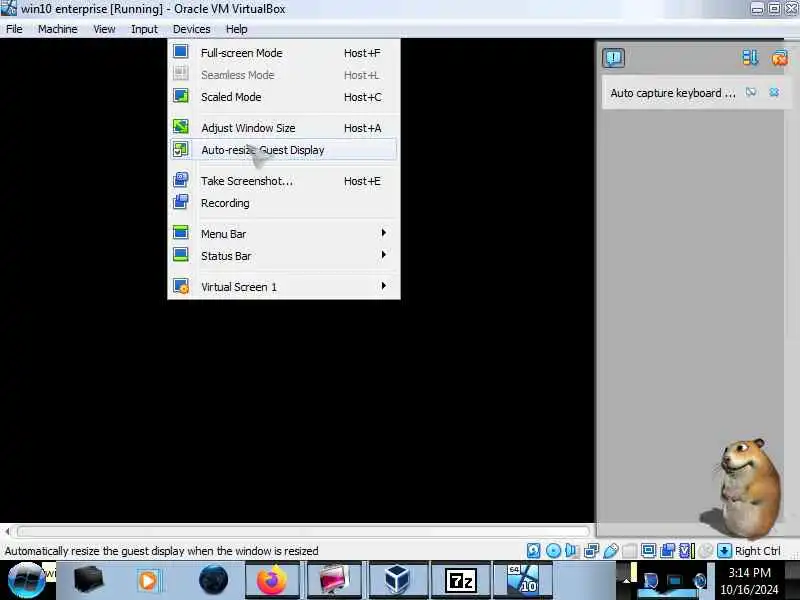The image size is (800, 600).
Task: Dismiss the Auto capture keyboard notification
Action: [774, 92]
